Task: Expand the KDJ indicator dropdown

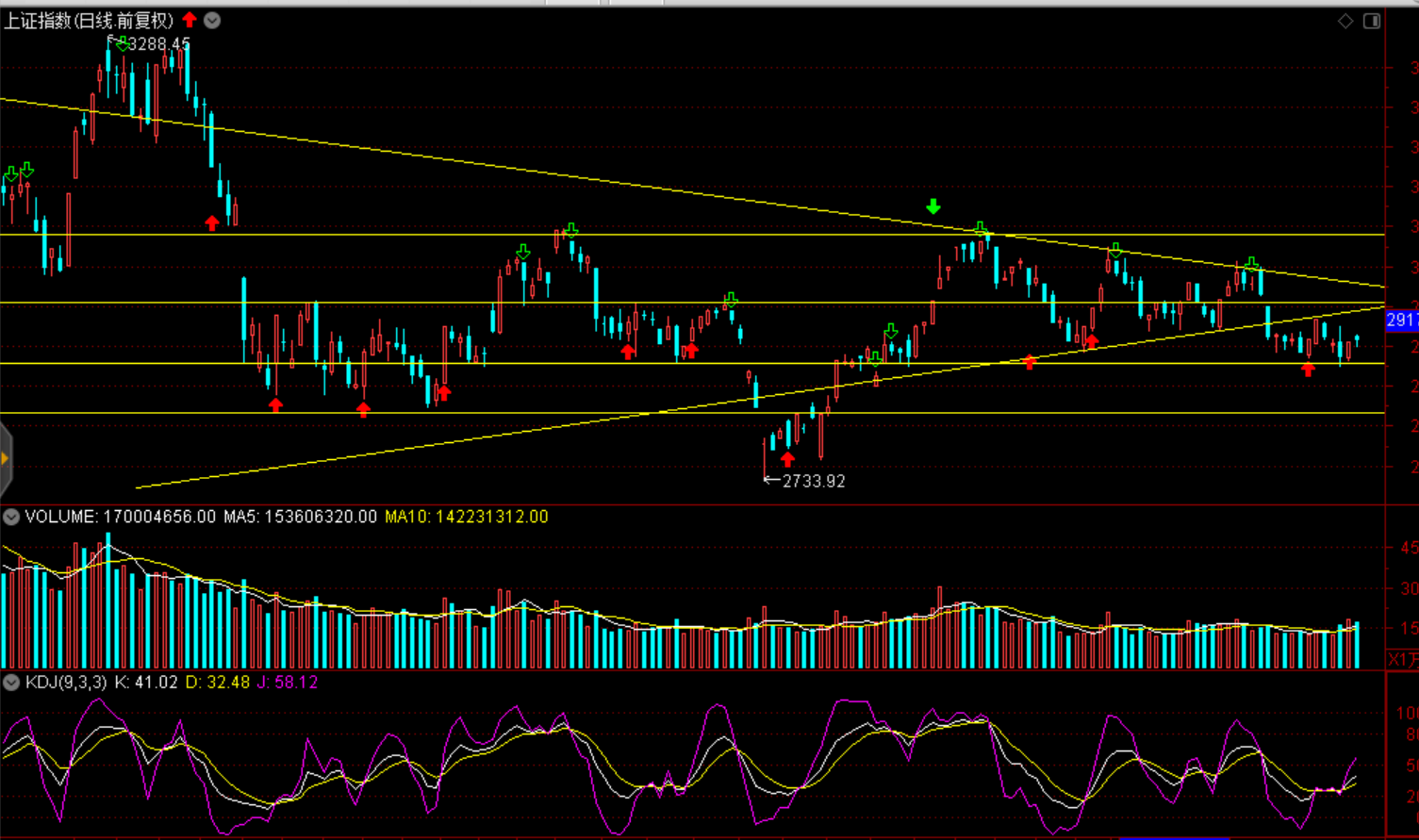Action: click(x=11, y=682)
